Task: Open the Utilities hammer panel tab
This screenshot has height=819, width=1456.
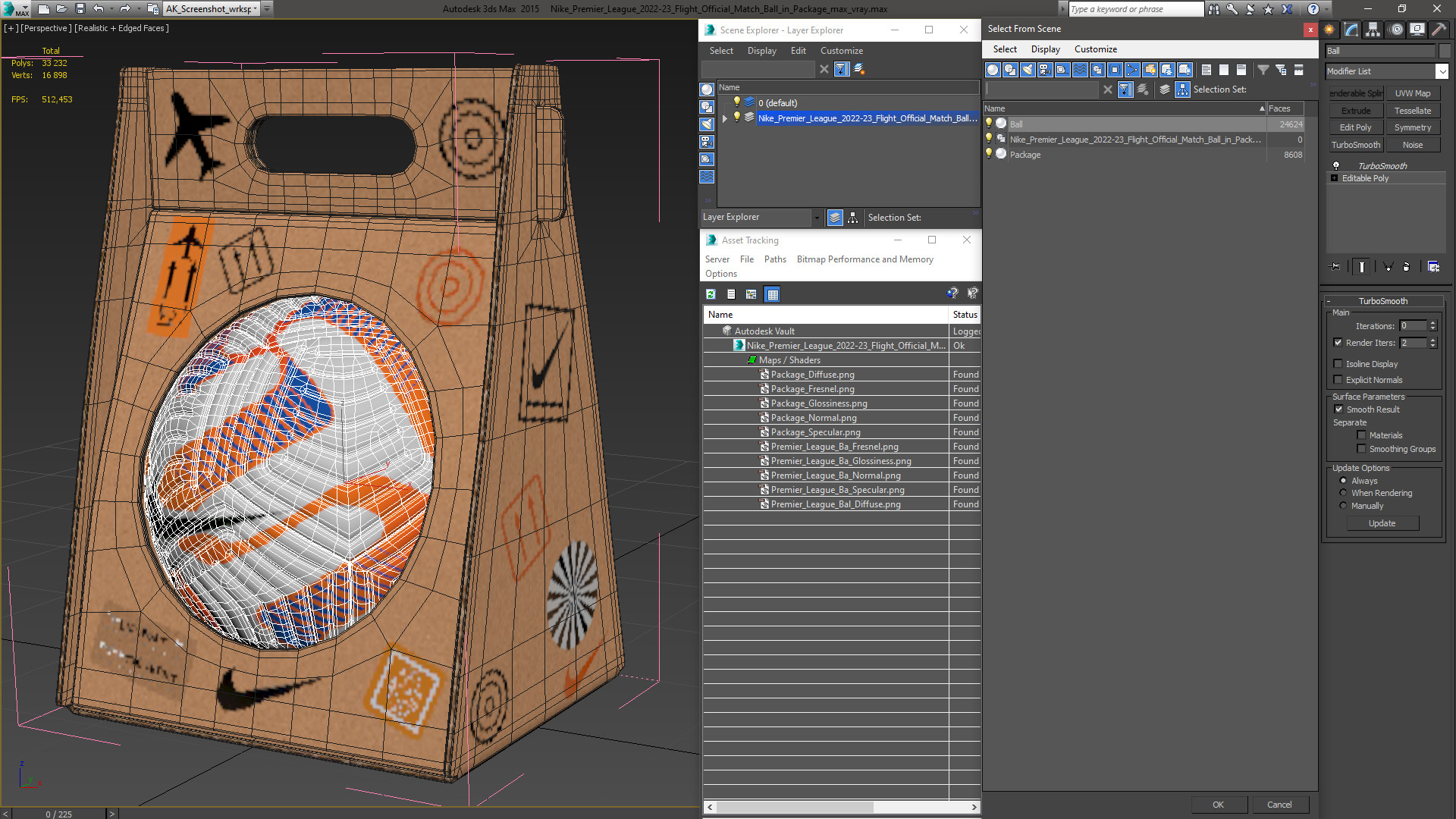Action: pyautogui.click(x=1439, y=30)
